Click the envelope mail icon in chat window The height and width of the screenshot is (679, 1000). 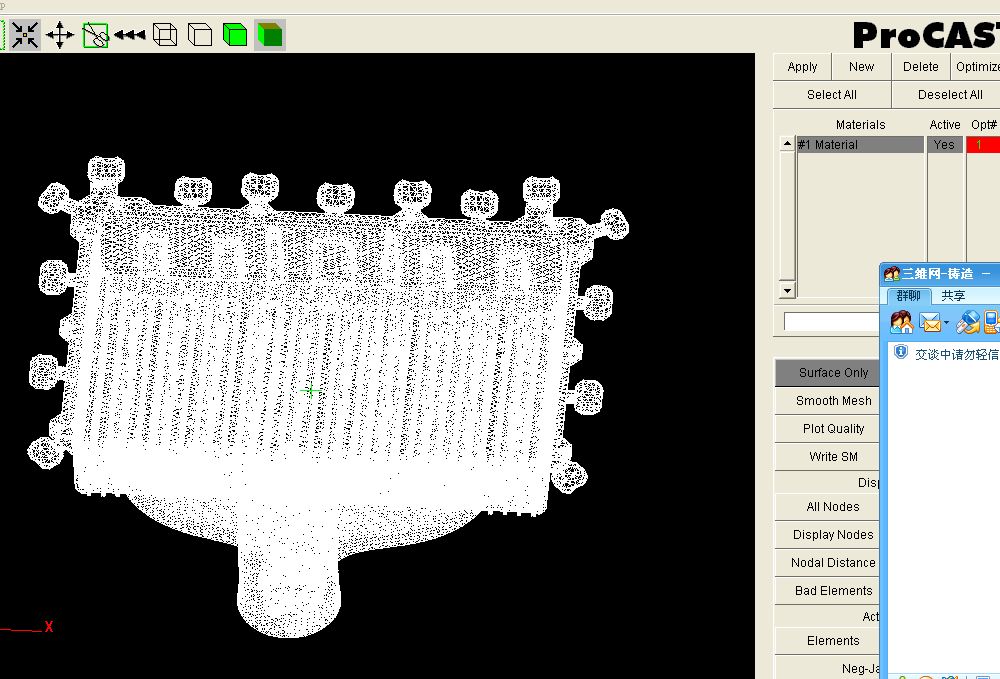930,323
